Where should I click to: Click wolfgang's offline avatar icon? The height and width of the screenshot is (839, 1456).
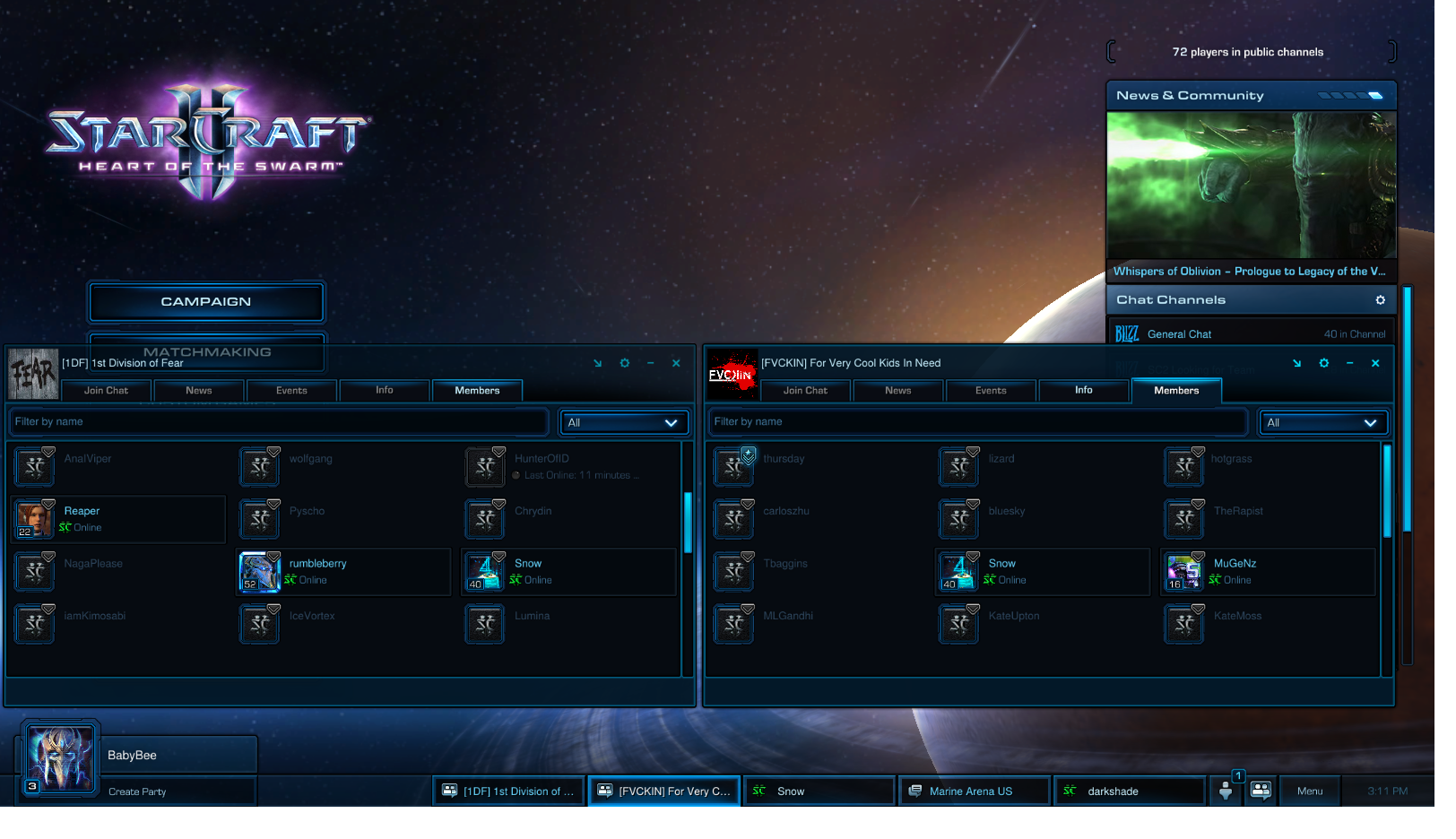[260, 467]
